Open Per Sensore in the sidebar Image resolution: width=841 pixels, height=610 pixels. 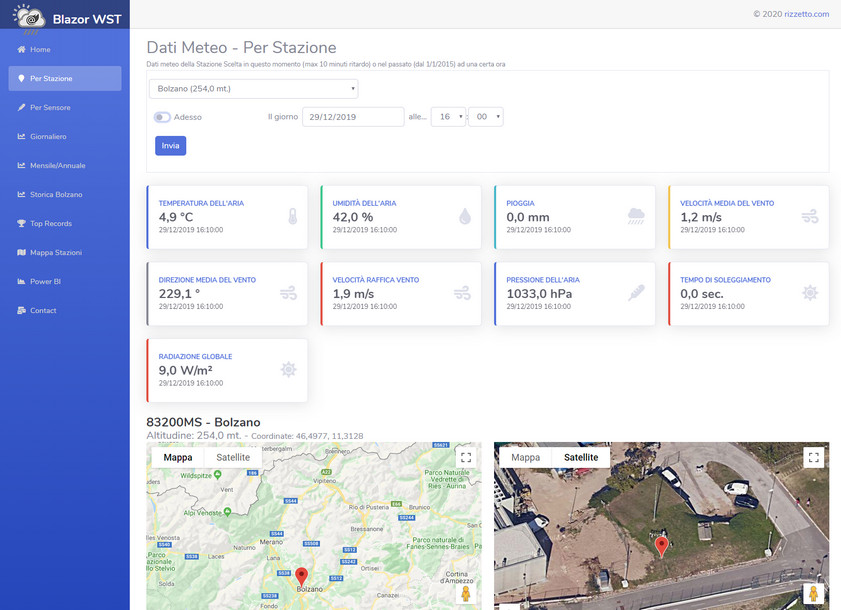coord(50,107)
